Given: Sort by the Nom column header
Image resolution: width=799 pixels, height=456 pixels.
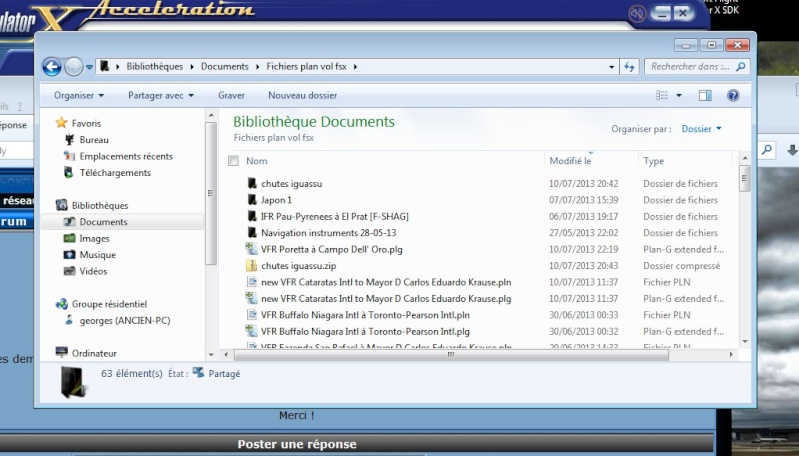Looking at the screenshot, I should point(257,161).
